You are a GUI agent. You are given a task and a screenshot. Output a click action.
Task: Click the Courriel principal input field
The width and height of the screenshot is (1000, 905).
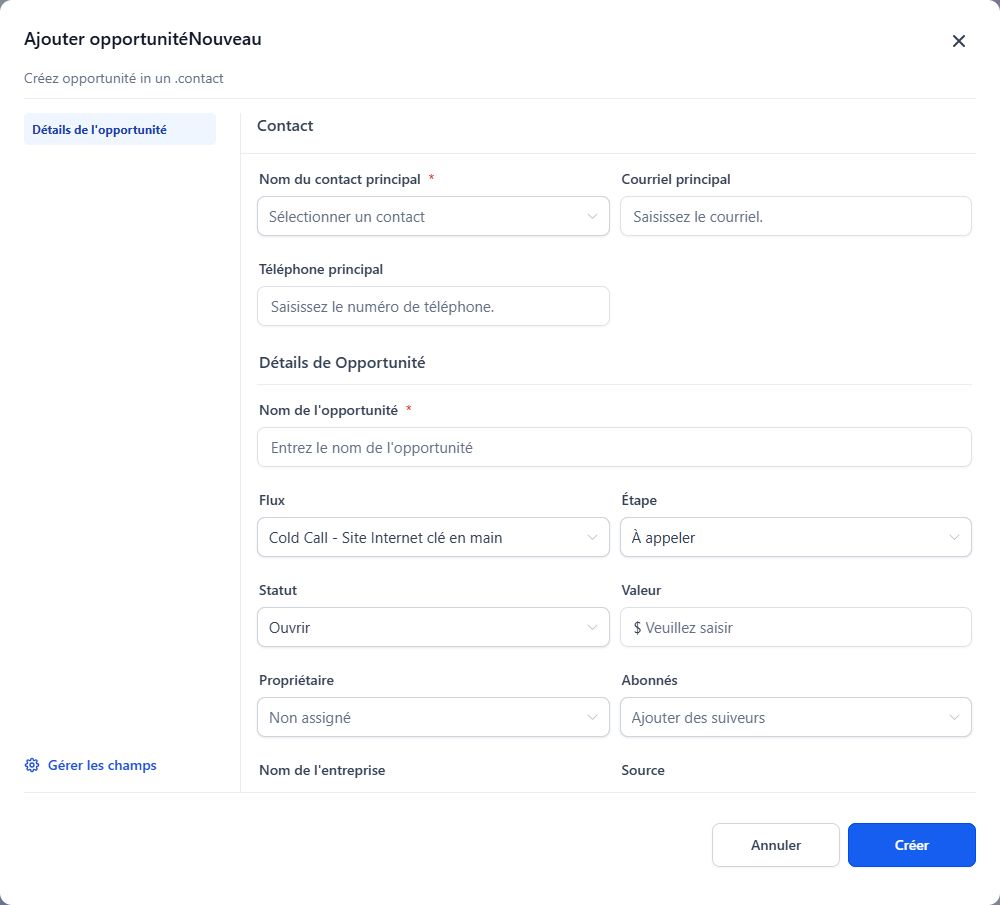click(795, 217)
